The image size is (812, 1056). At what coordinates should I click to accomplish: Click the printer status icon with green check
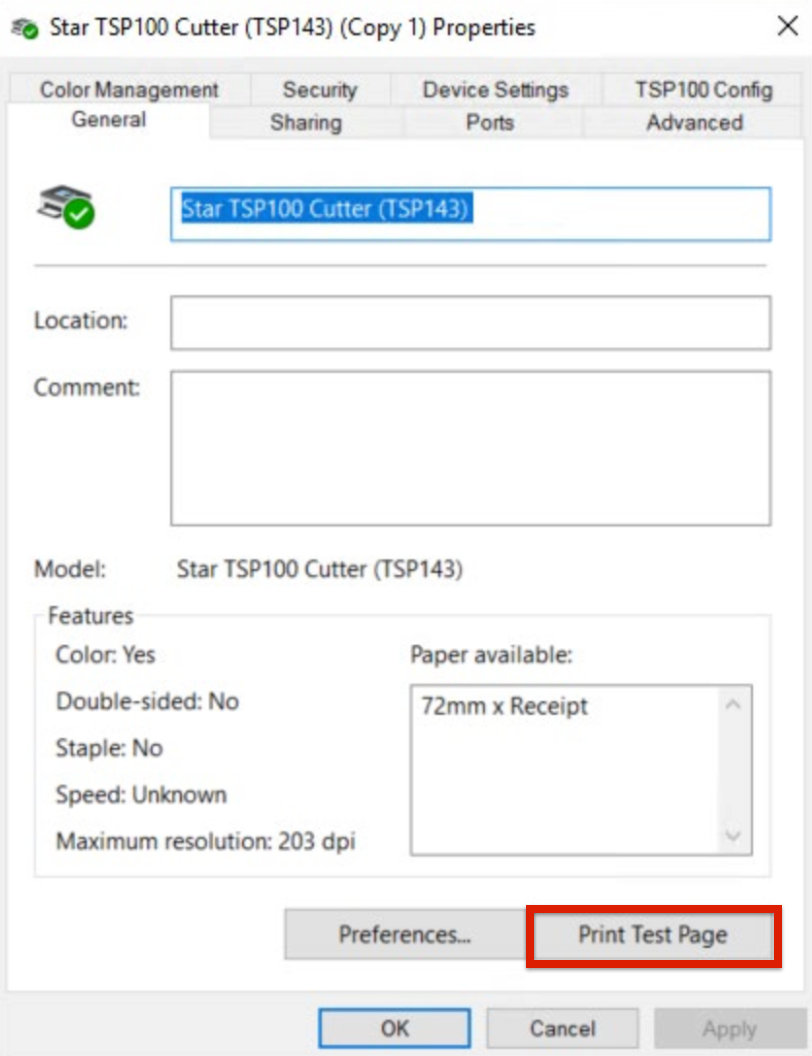66,207
